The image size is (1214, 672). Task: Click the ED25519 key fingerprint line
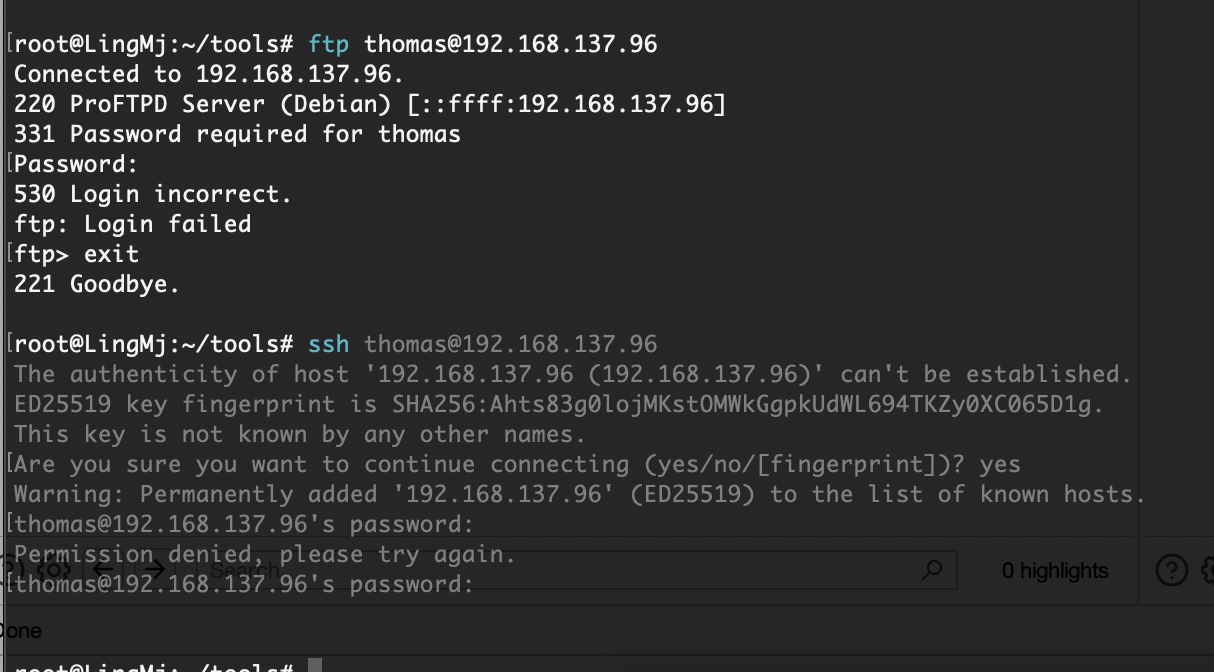coord(558,404)
